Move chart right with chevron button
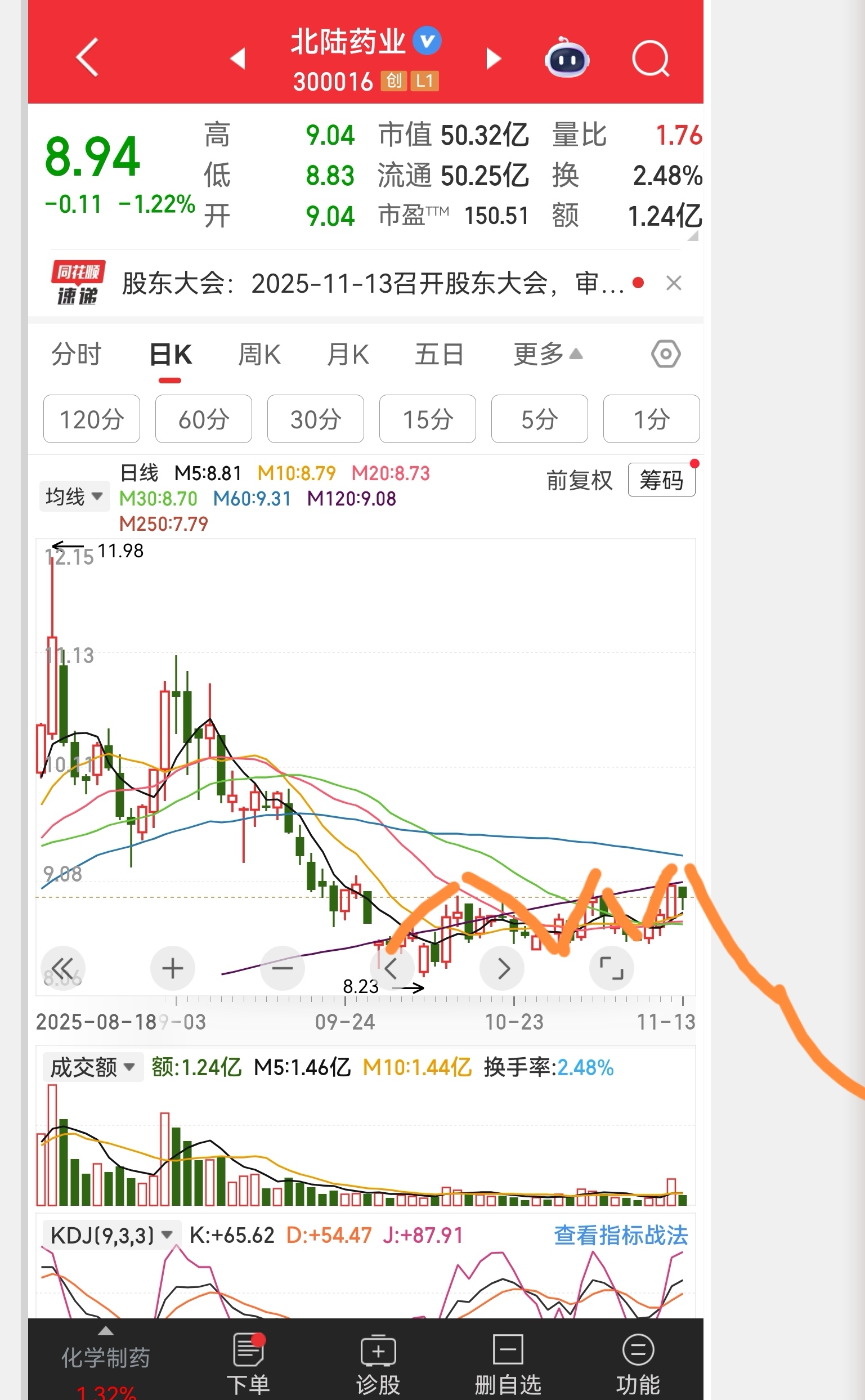The height and width of the screenshot is (1400, 865). 503,968
